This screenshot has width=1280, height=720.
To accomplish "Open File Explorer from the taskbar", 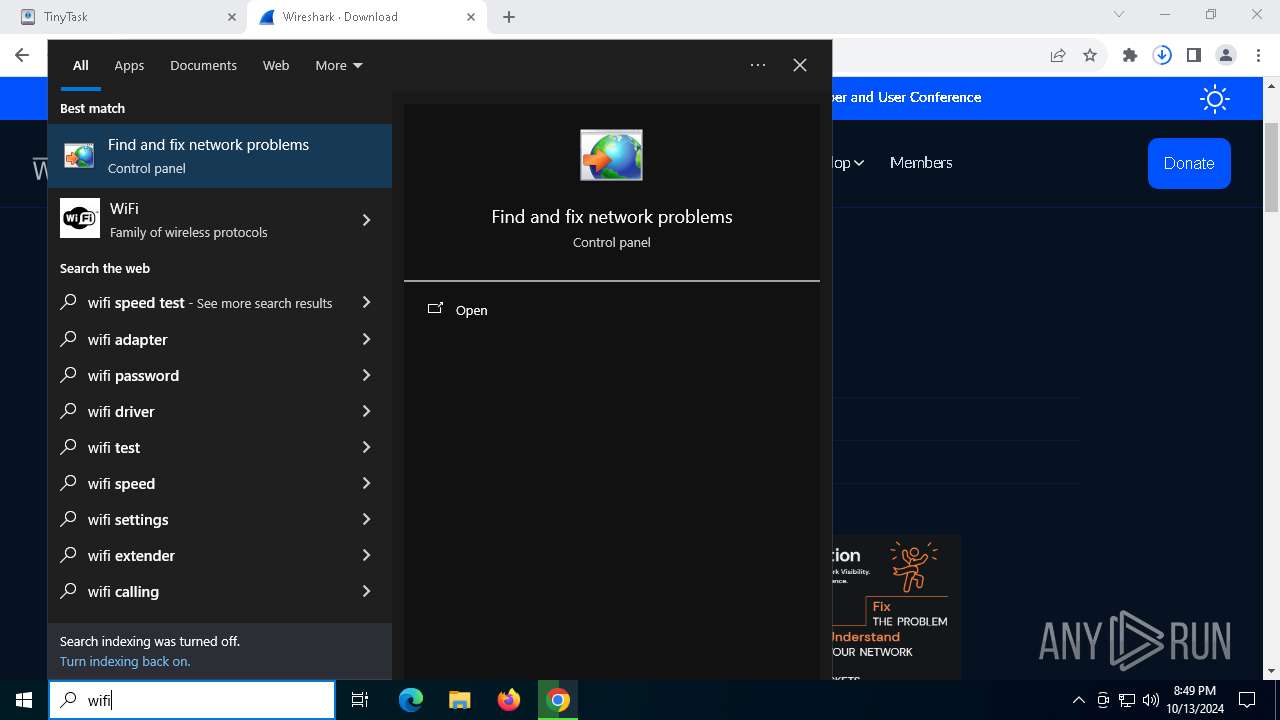I will point(459,700).
